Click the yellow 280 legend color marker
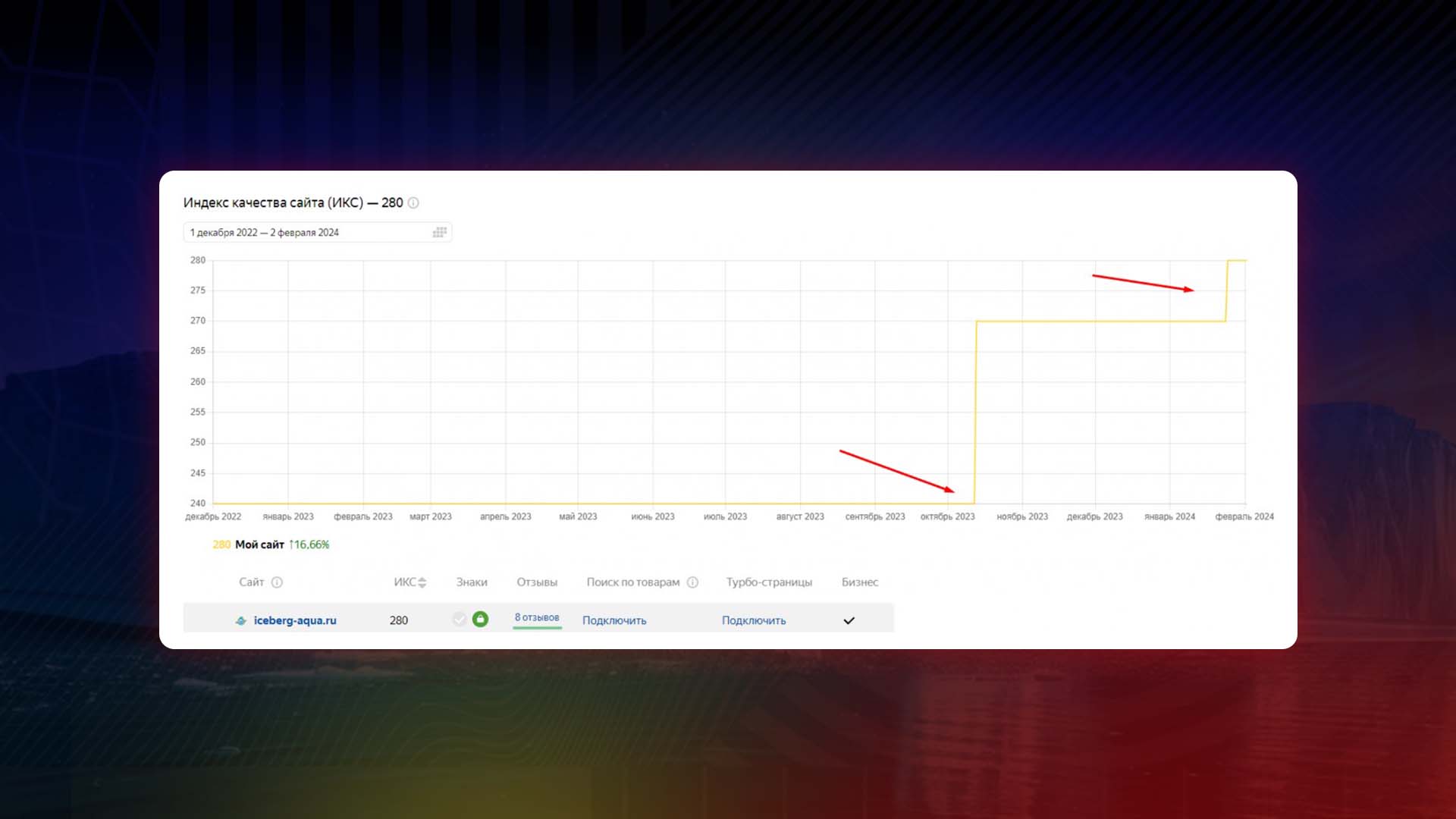 pos(221,544)
